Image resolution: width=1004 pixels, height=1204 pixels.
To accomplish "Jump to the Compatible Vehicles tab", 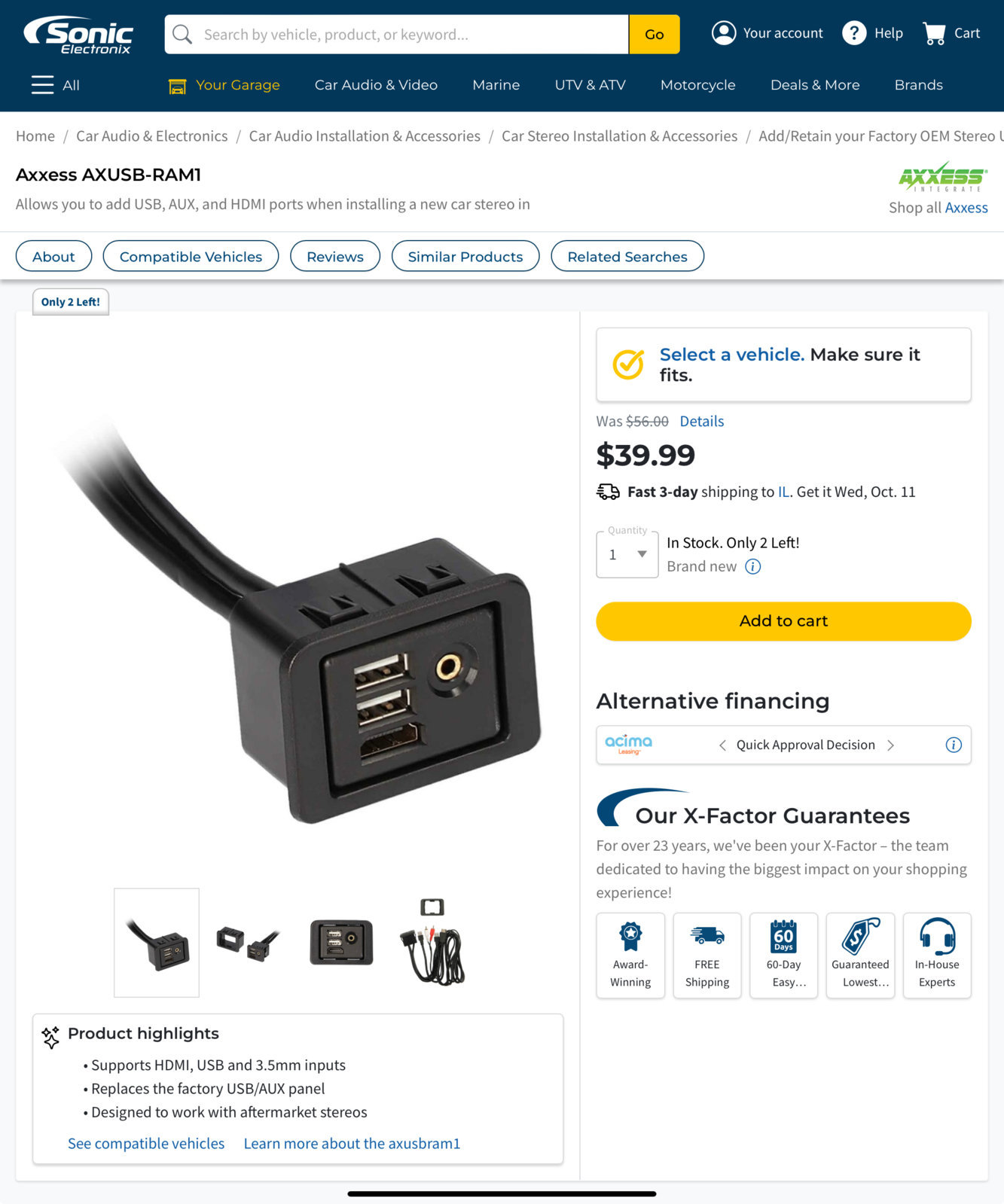I will (x=191, y=256).
